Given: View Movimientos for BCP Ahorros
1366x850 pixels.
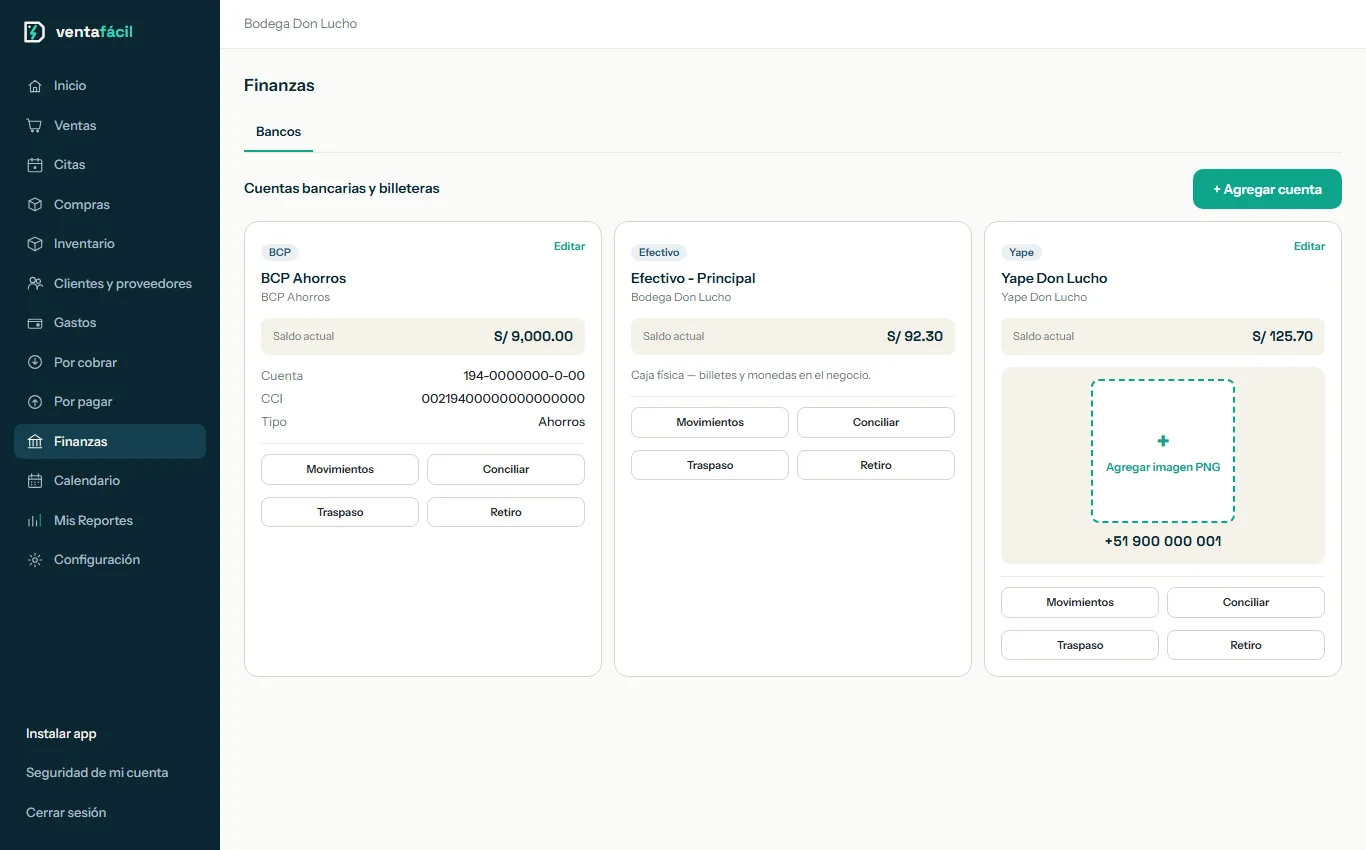Looking at the screenshot, I should coord(340,469).
